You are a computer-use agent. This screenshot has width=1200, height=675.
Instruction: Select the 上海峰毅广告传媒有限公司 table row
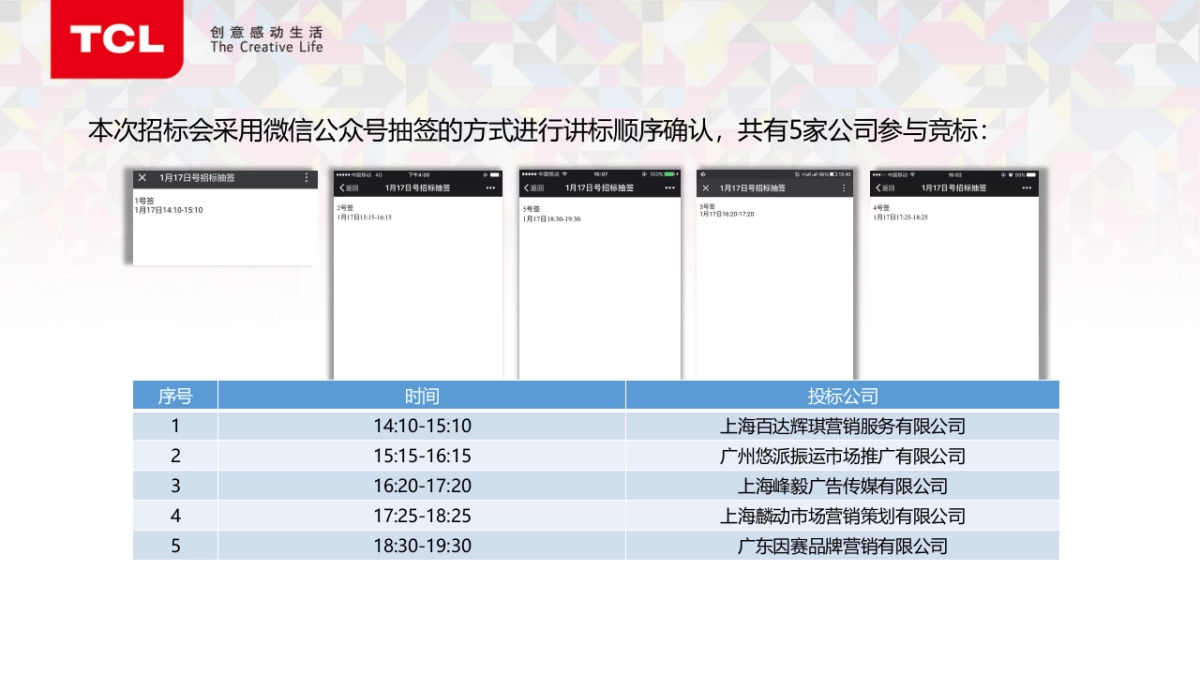843,486
